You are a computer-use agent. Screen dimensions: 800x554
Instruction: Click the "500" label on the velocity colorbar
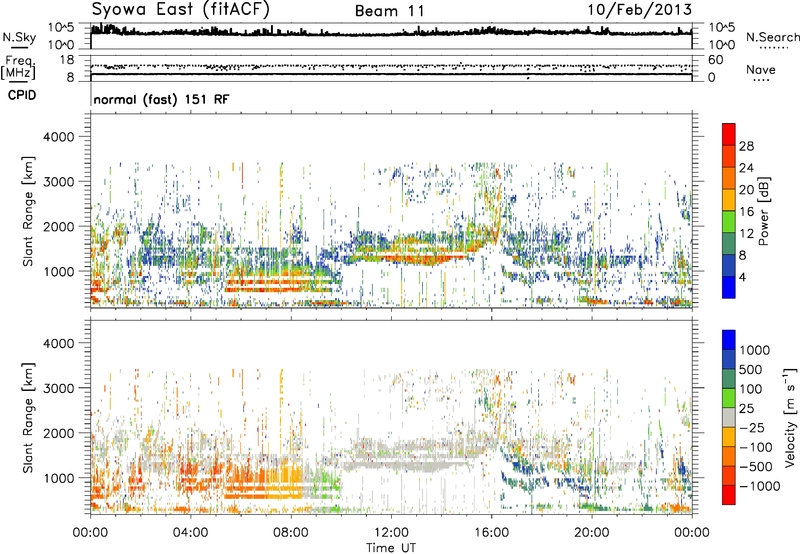tap(751, 369)
